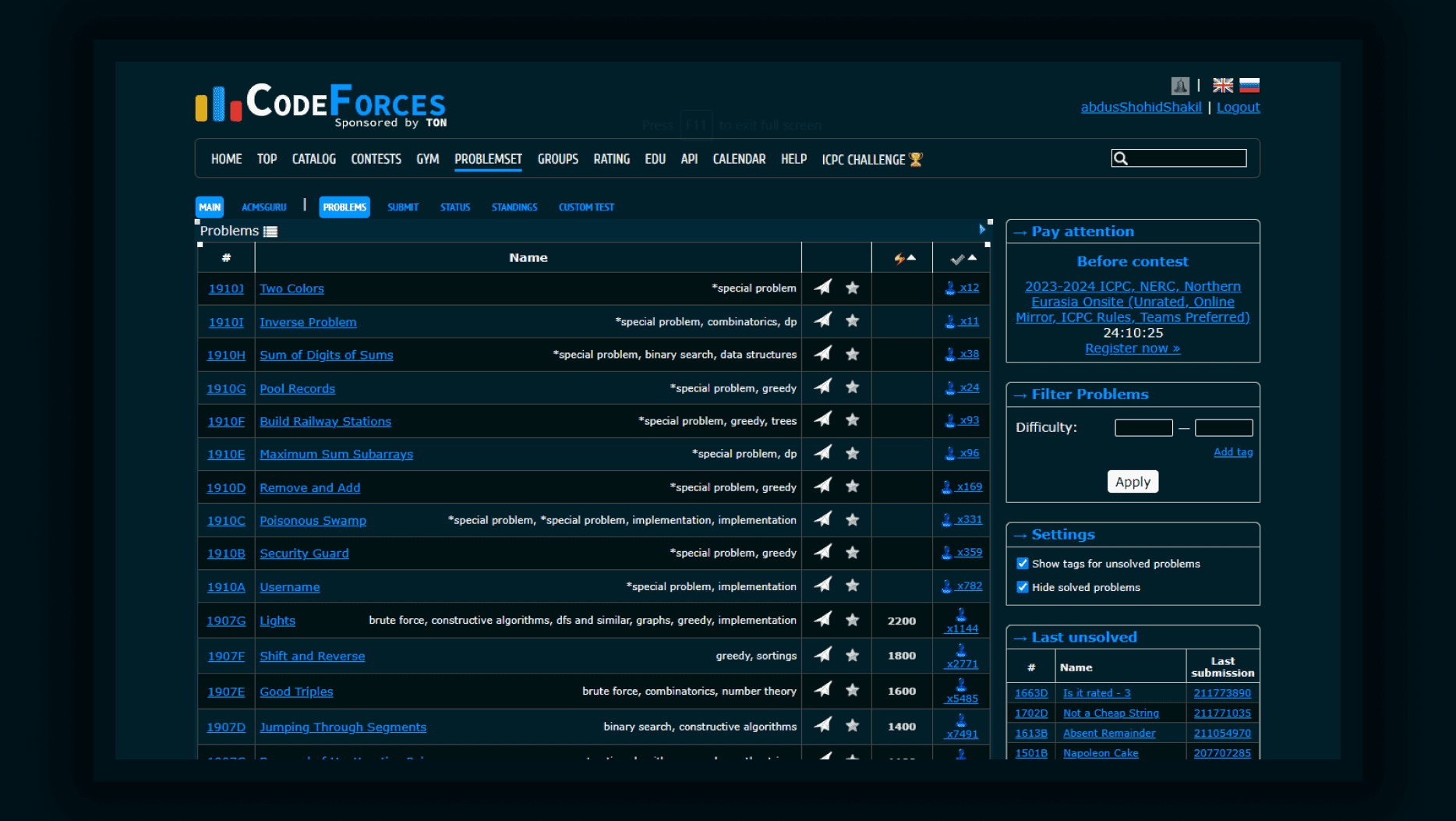This screenshot has height=821, width=1456.
Task: Click the blue arrow at Problems header right
Action: [982, 229]
